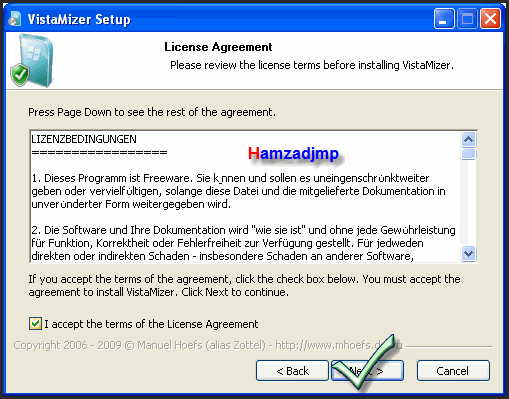Click the VistaMizer title bar installer icon

(x=15, y=19)
